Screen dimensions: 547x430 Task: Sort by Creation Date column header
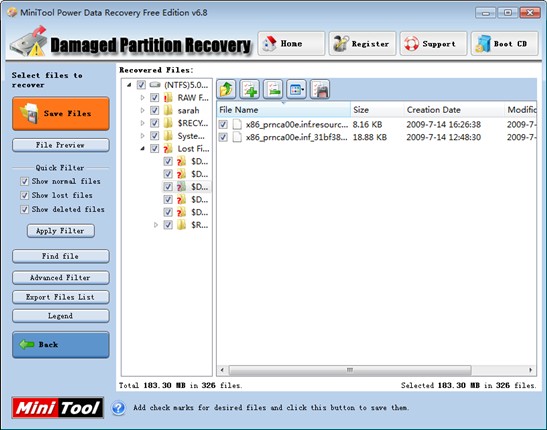point(454,110)
